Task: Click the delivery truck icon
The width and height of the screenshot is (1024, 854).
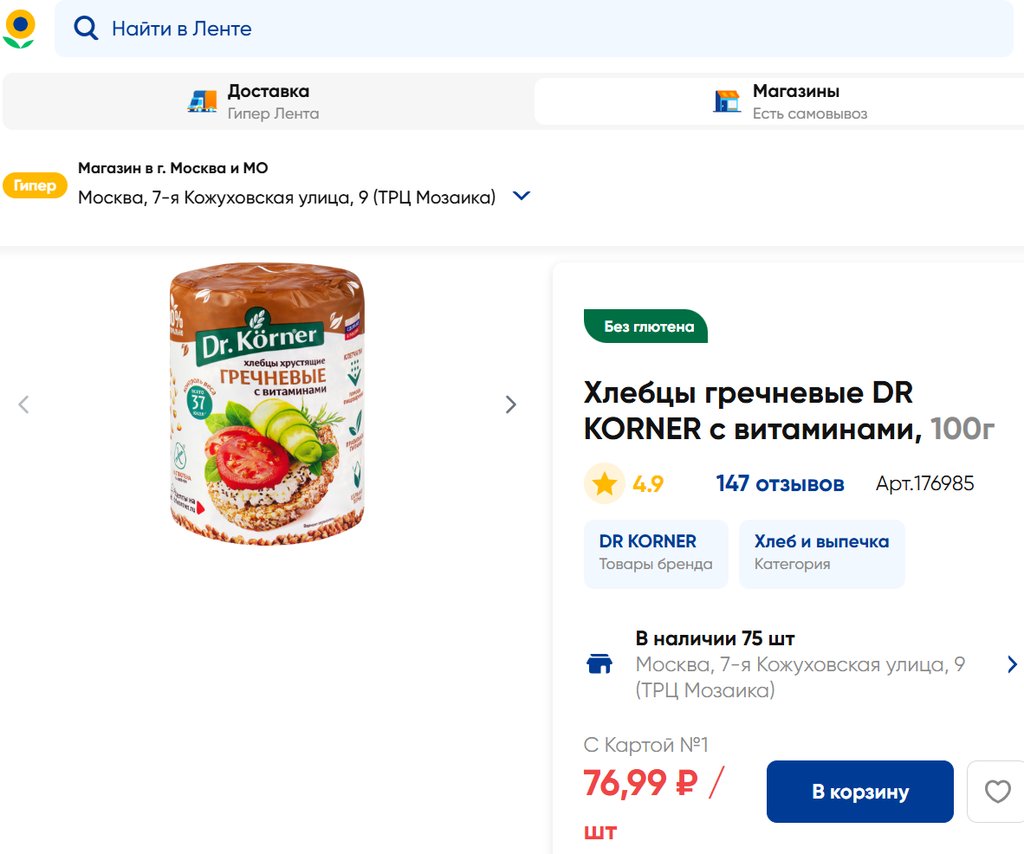Action: pos(202,101)
